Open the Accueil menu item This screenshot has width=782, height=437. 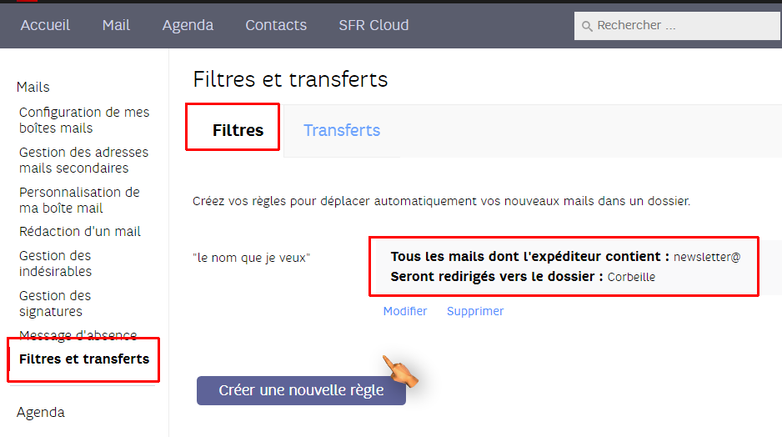(45, 25)
